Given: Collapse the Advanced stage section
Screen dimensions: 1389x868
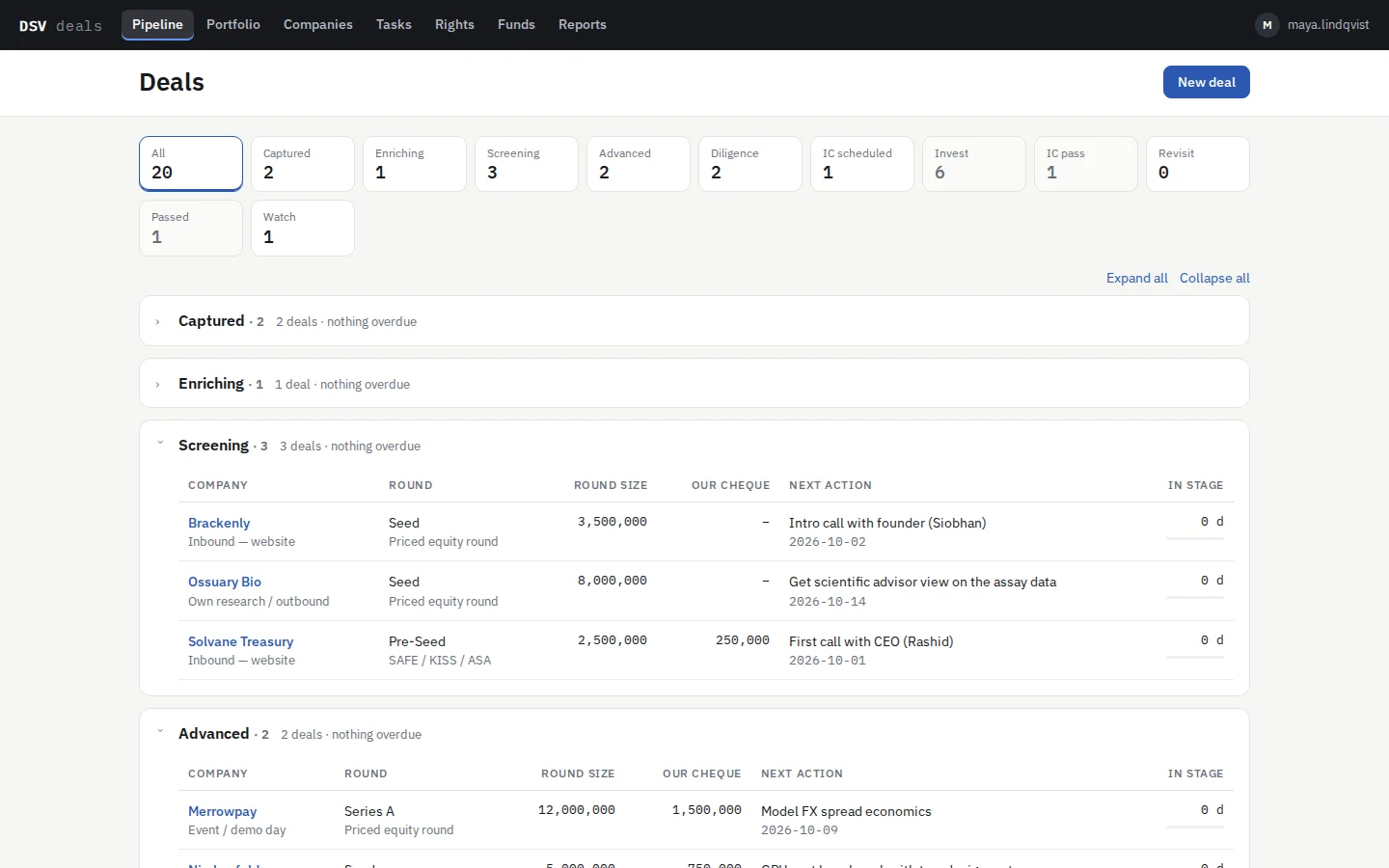Looking at the screenshot, I should pyautogui.click(x=160, y=732).
